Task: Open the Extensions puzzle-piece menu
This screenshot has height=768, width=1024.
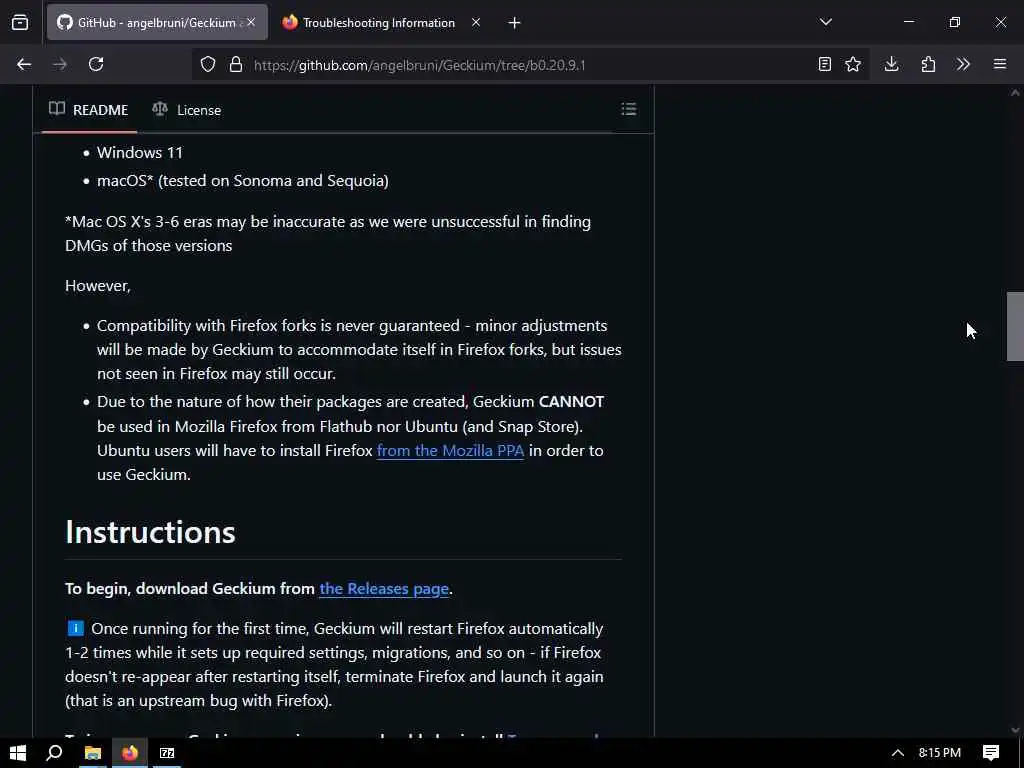Action: pyautogui.click(x=928, y=64)
